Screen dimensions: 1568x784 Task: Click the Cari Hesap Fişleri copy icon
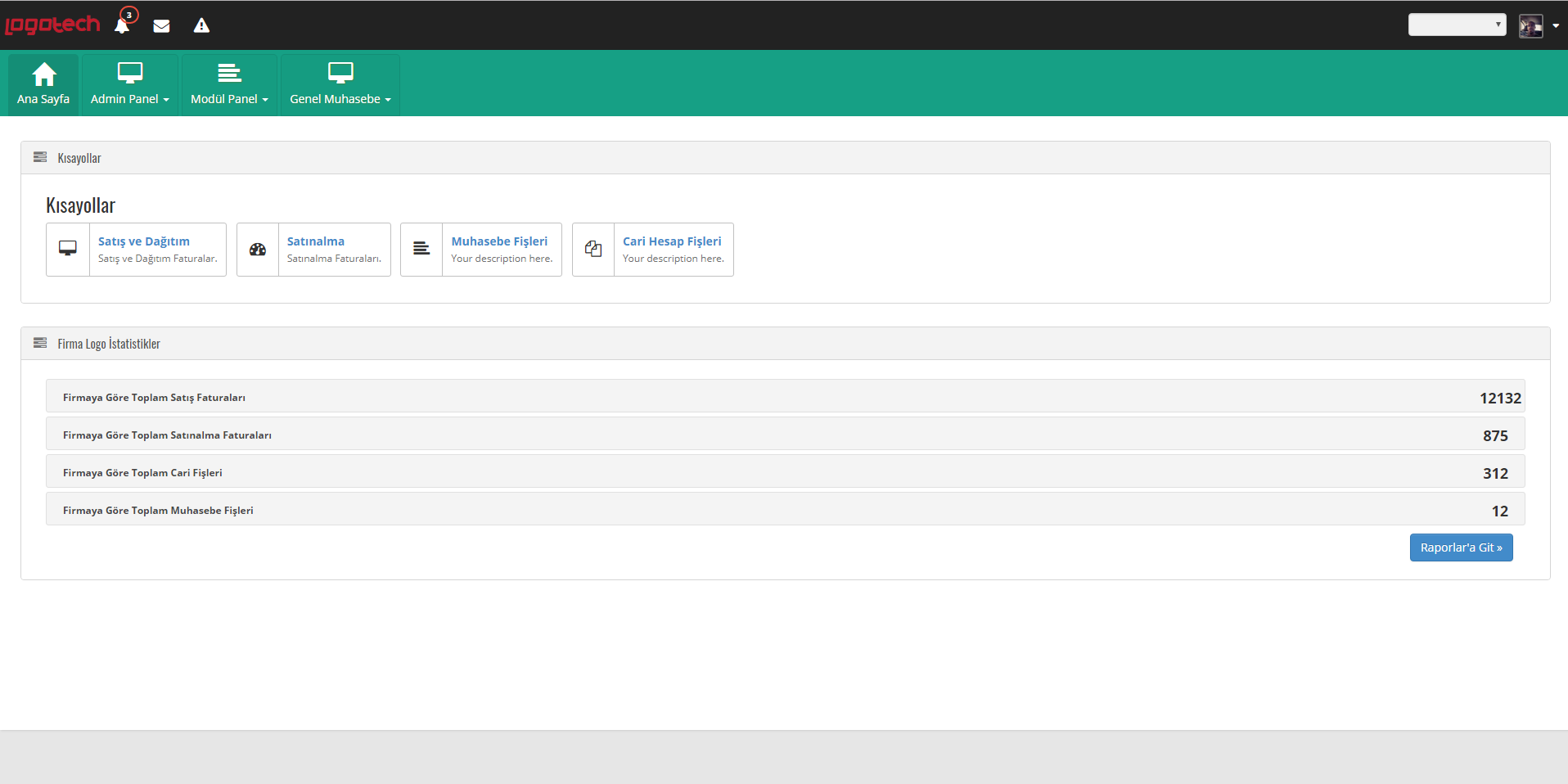coord(593,249)
